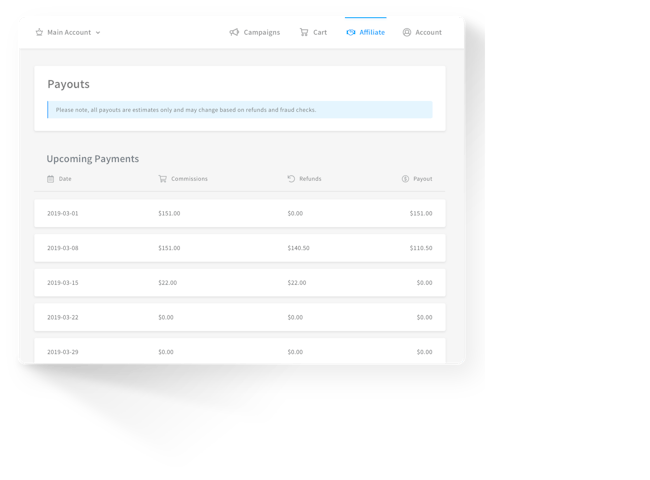Open the 2019-03-08 payment row
Image resolution: width=650 pixels, height=480 pixels.
point(239,248)
